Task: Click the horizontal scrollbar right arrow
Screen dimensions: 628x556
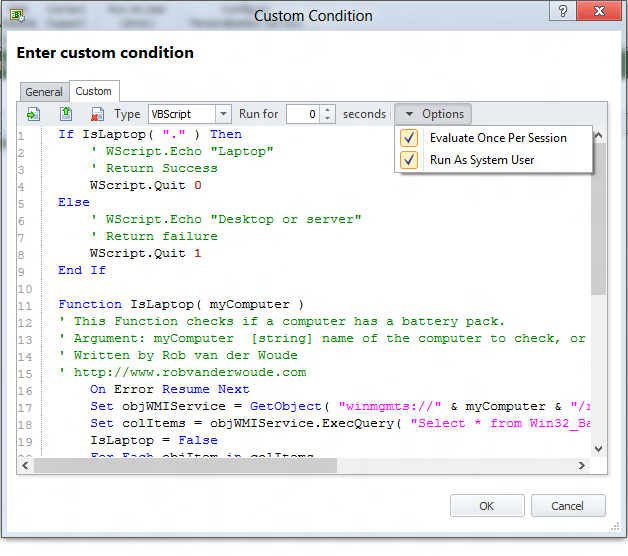Action: coord(584,466)
